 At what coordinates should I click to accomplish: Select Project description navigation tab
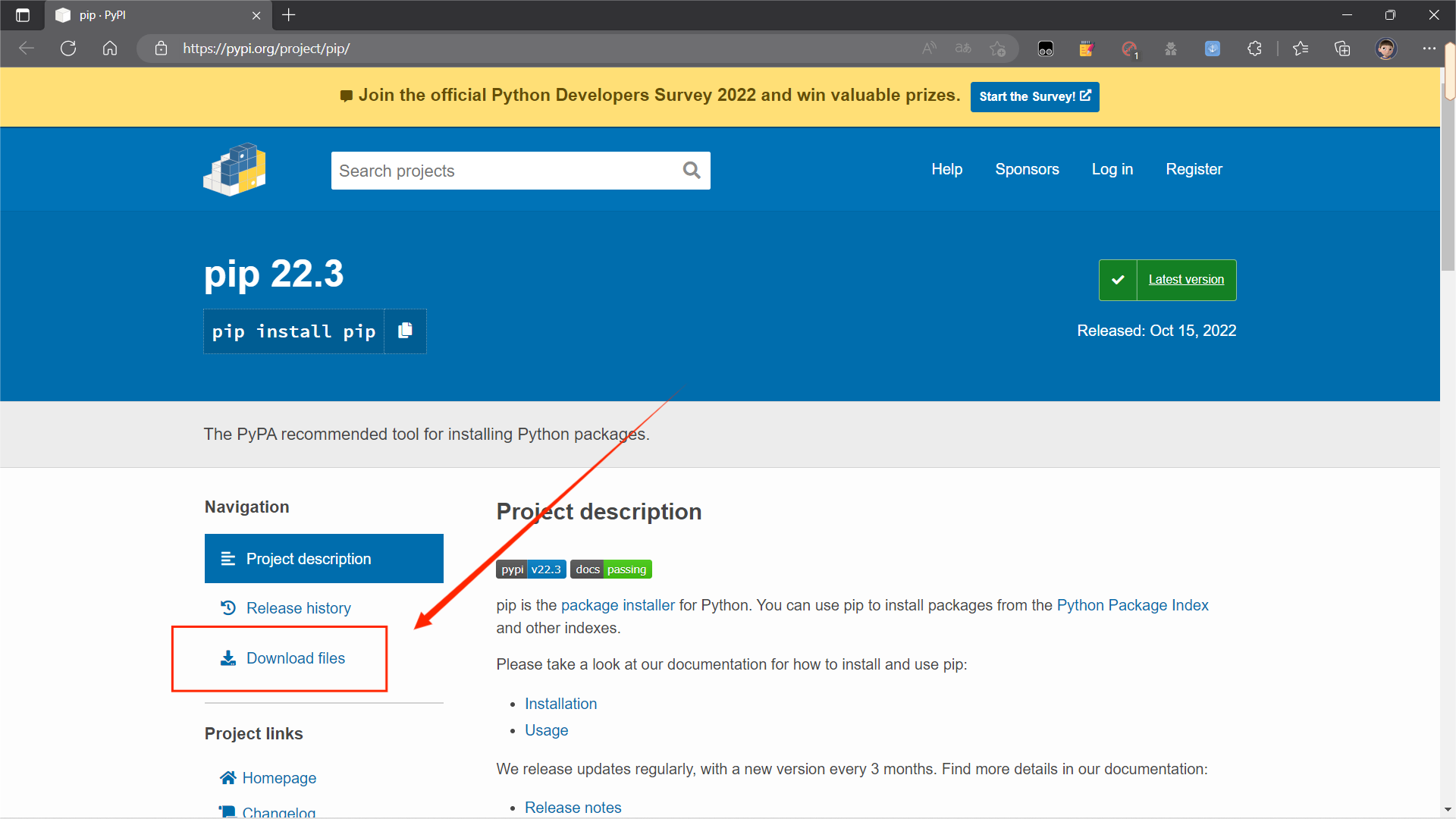click(x=324, y=559)
